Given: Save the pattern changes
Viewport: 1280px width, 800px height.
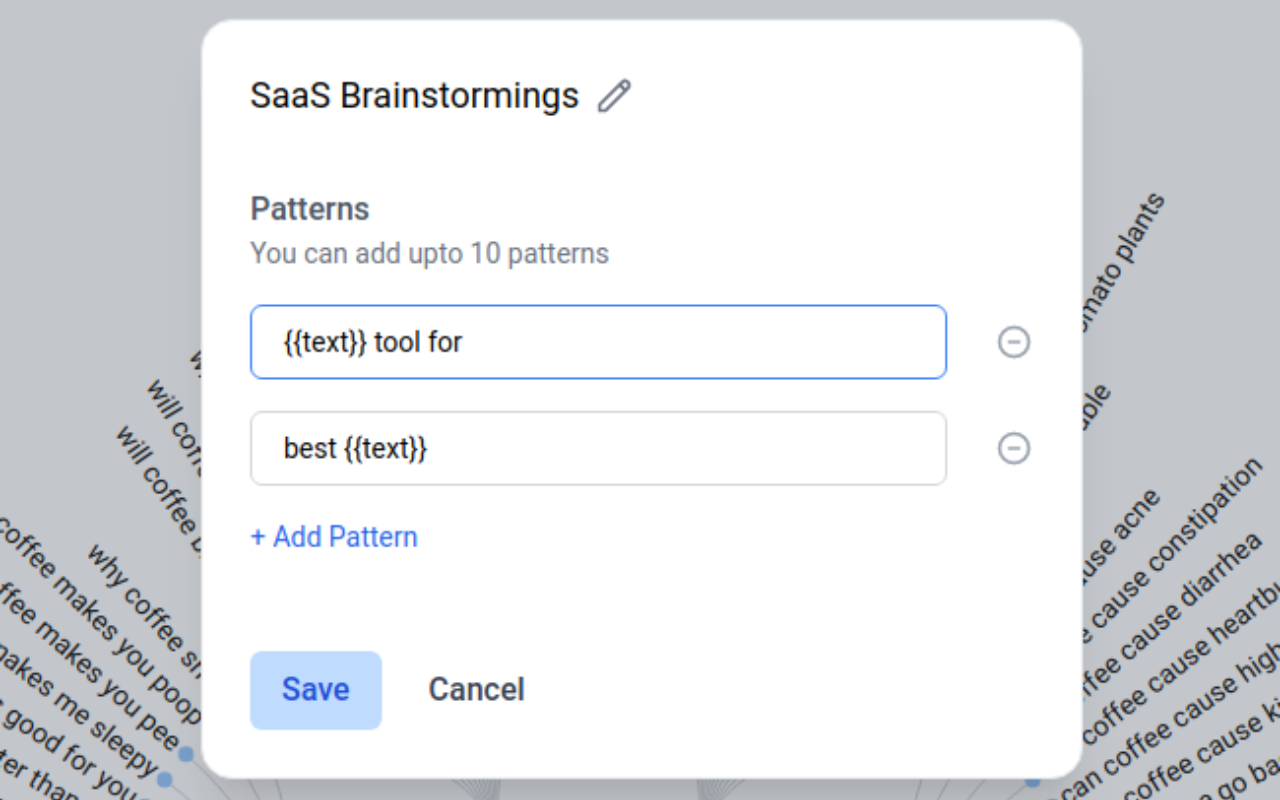Looking at the screenshot, I should point(316,690).
